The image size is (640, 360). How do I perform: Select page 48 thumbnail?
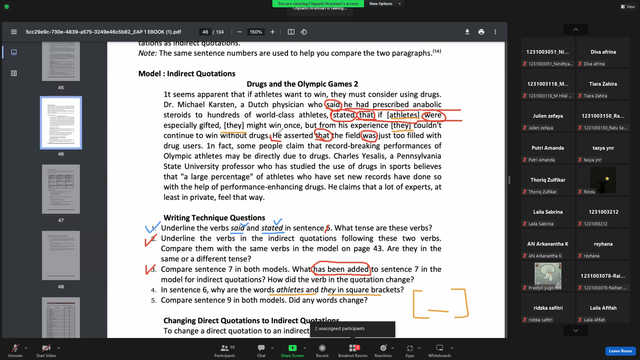coord(61,256)
